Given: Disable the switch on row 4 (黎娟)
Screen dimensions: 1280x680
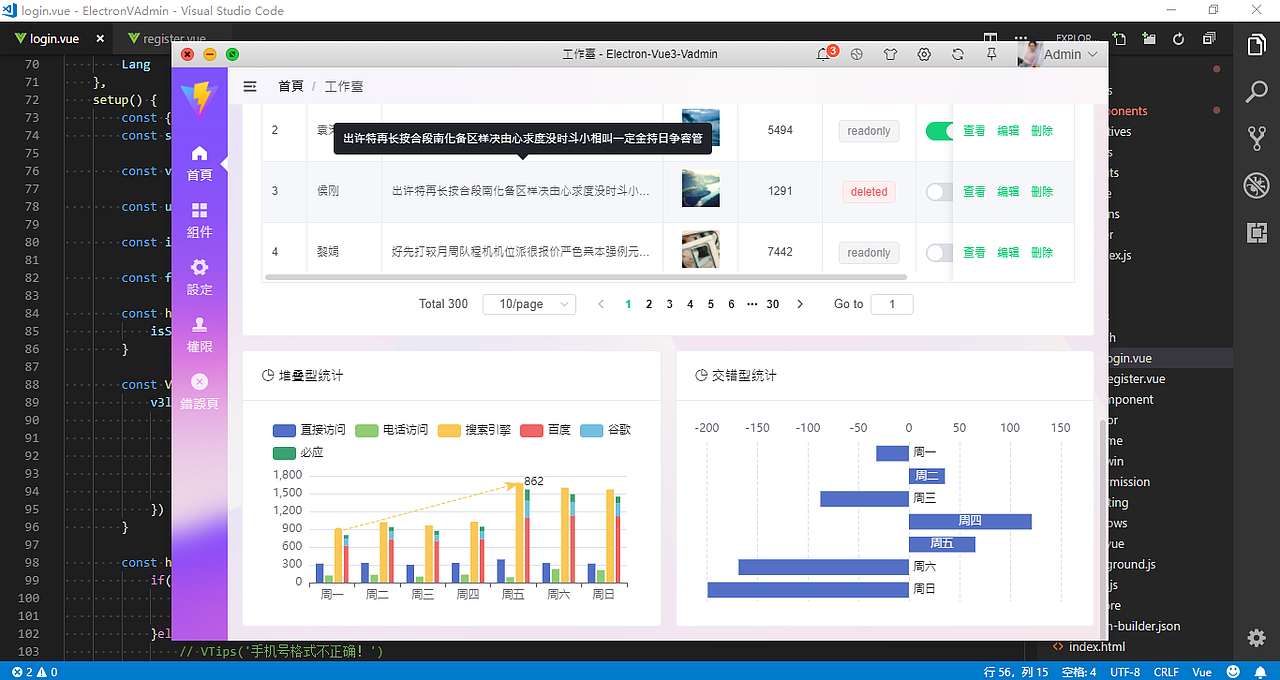Looking at the screenshot, I should 937,253.
